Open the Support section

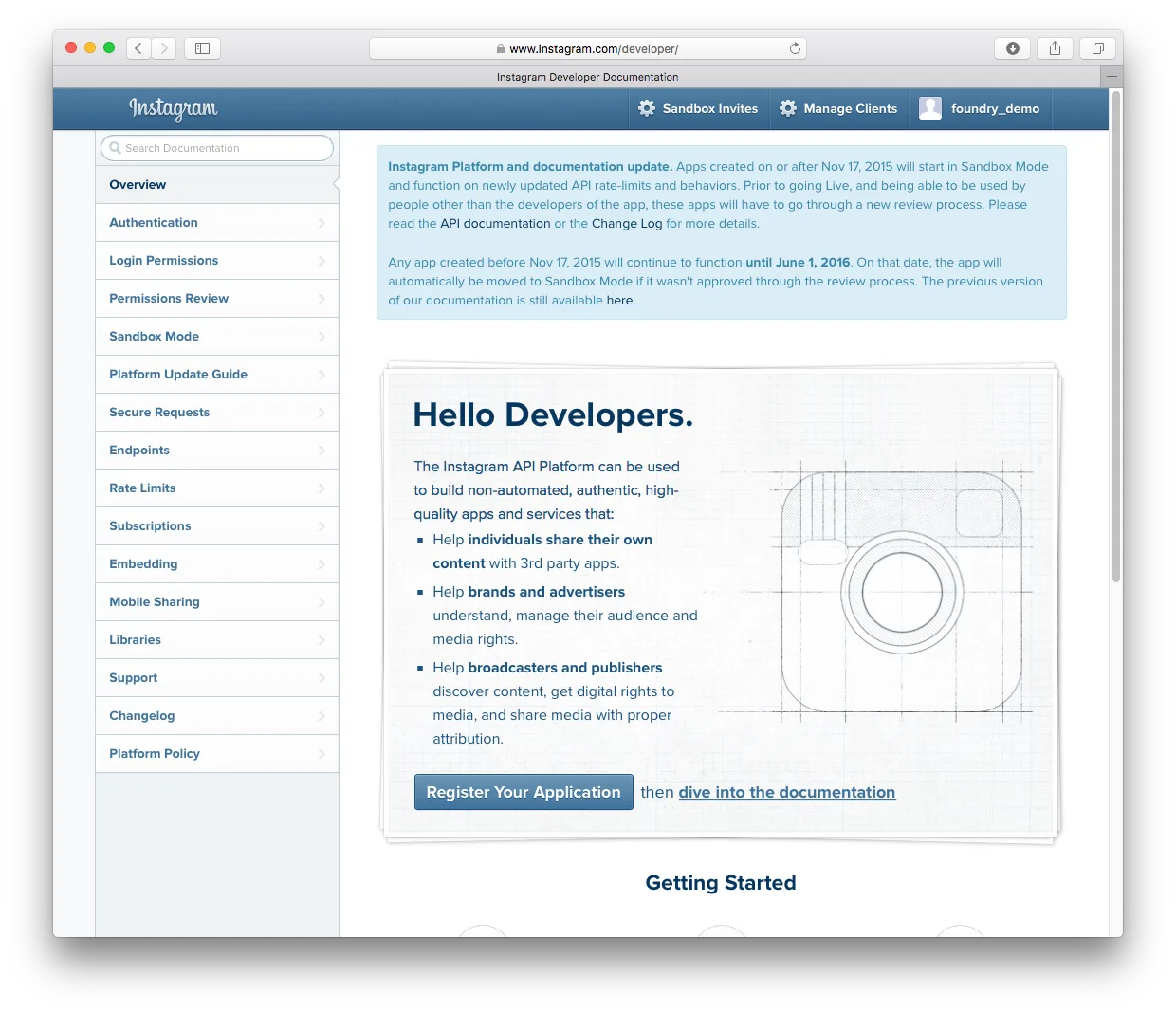[x=217, y=678]
